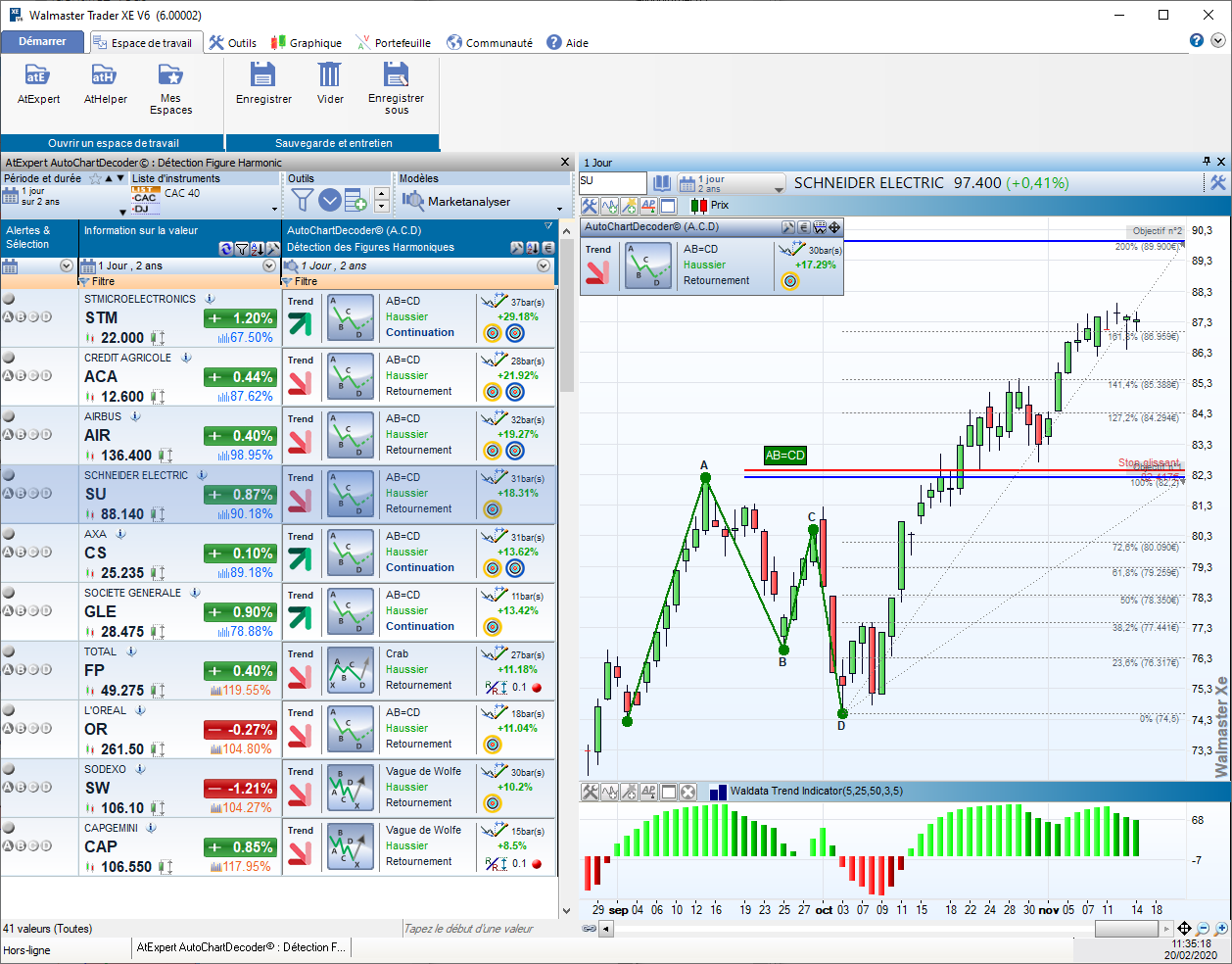
Task: Open the Outils ribbon tab
Action: [x=233, y=42]
